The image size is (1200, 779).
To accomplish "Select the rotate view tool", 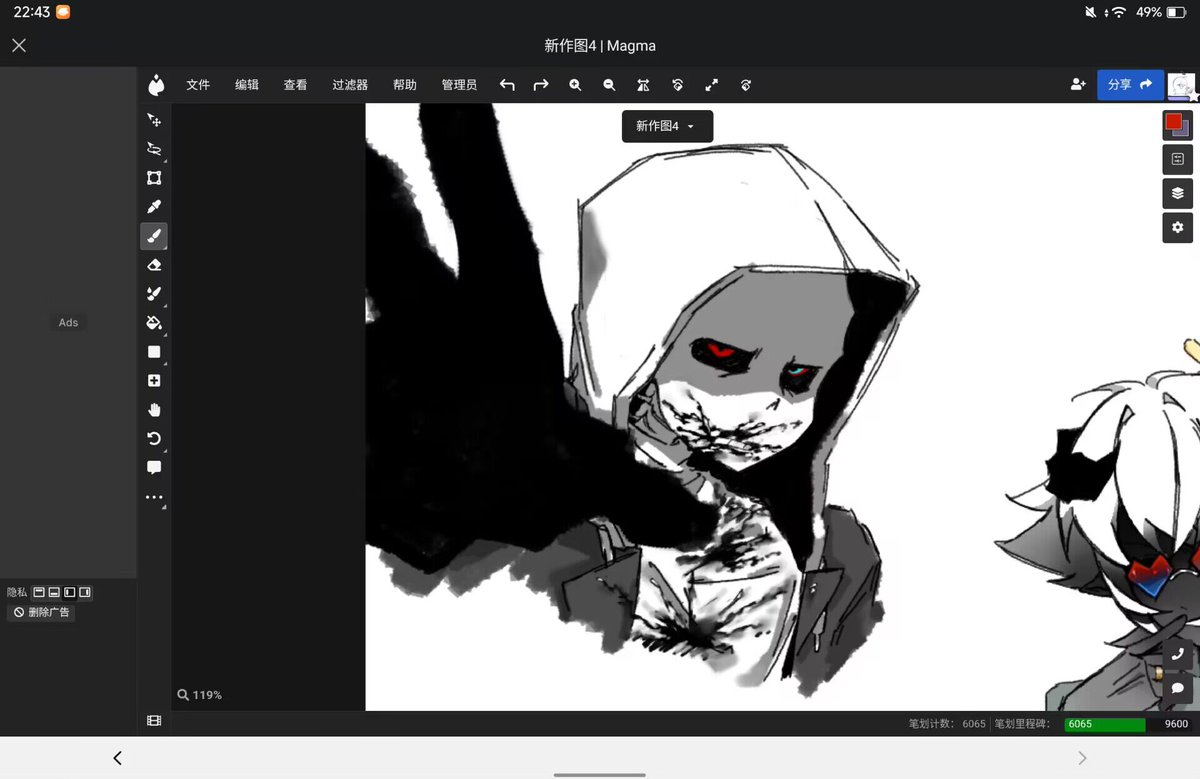I will pos(154,439).
